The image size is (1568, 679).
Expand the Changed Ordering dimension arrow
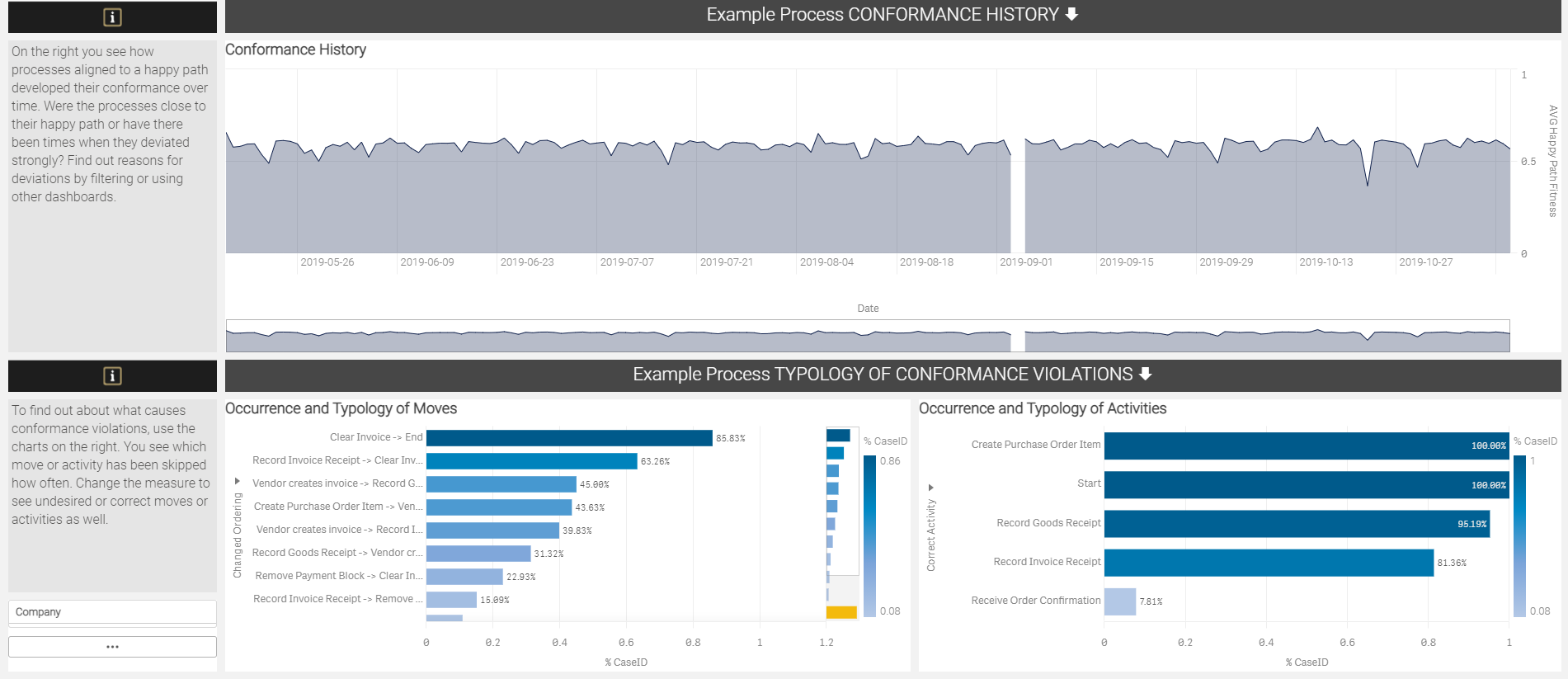click(x=238, y=481)
